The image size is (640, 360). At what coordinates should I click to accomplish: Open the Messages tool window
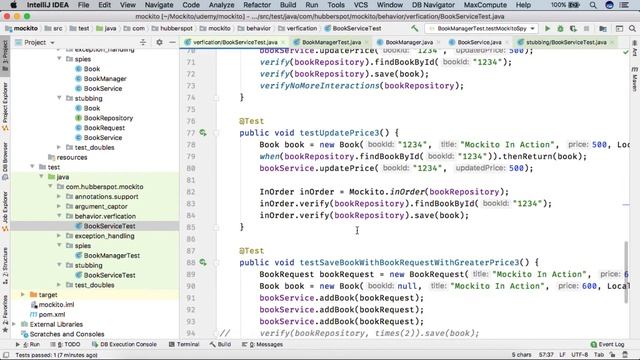pos(262,344)
